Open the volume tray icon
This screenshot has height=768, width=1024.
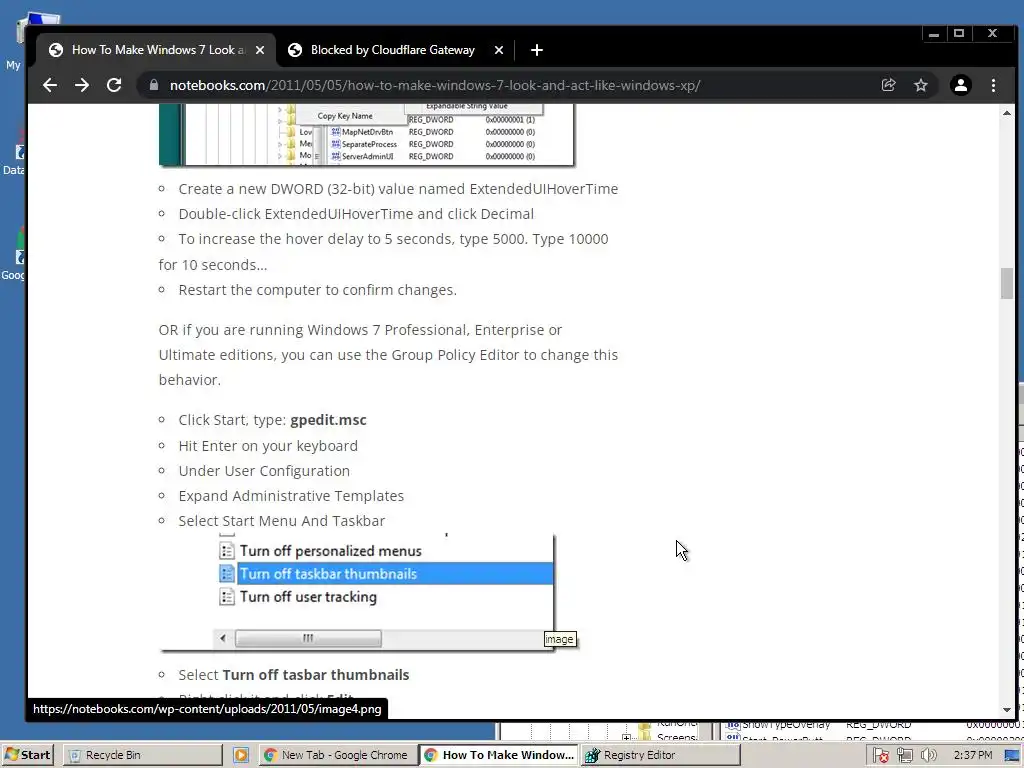(928, 756)
